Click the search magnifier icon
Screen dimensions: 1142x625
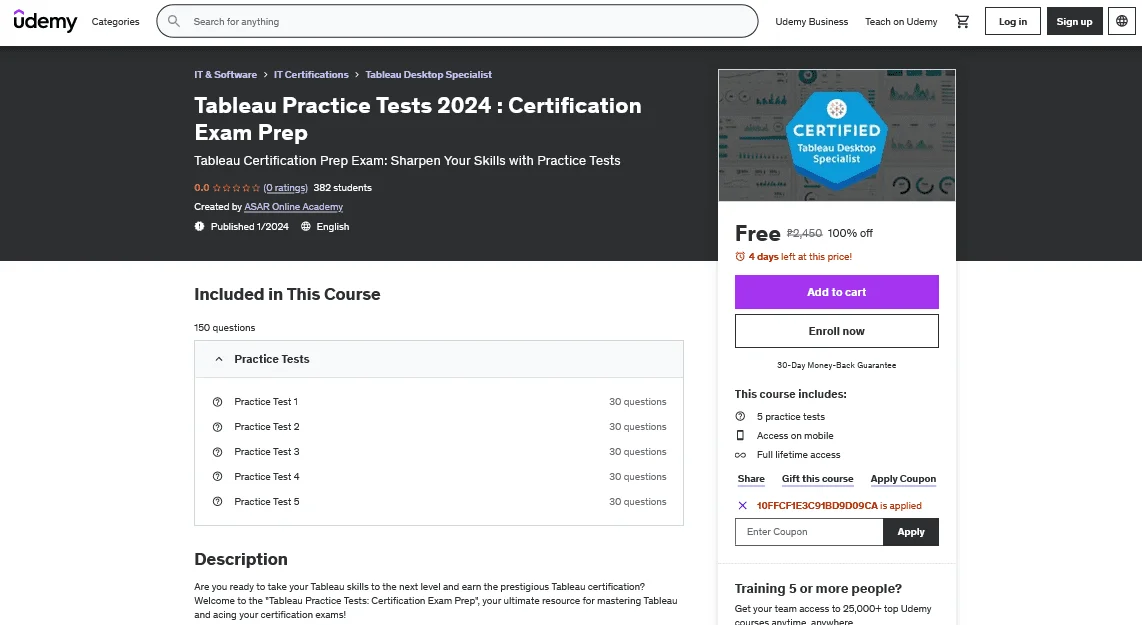[174, 21]
